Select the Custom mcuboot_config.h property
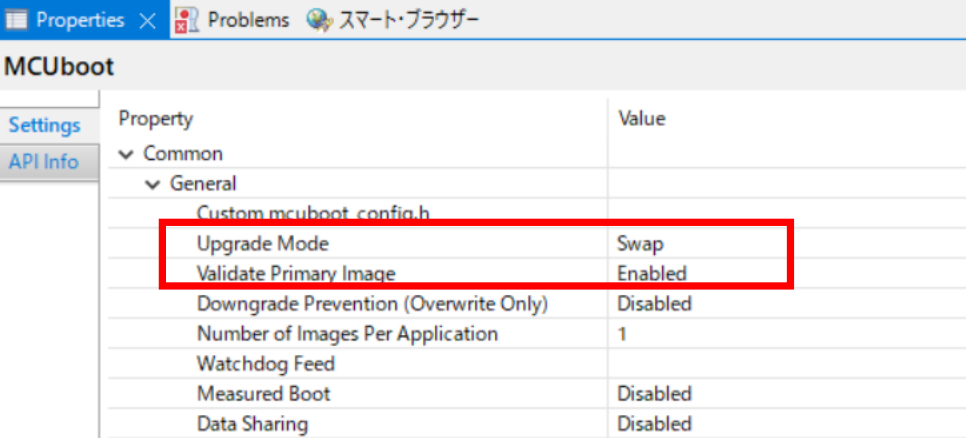The width and height of the screenshot is (980, 443). click(x=313, y=214)
